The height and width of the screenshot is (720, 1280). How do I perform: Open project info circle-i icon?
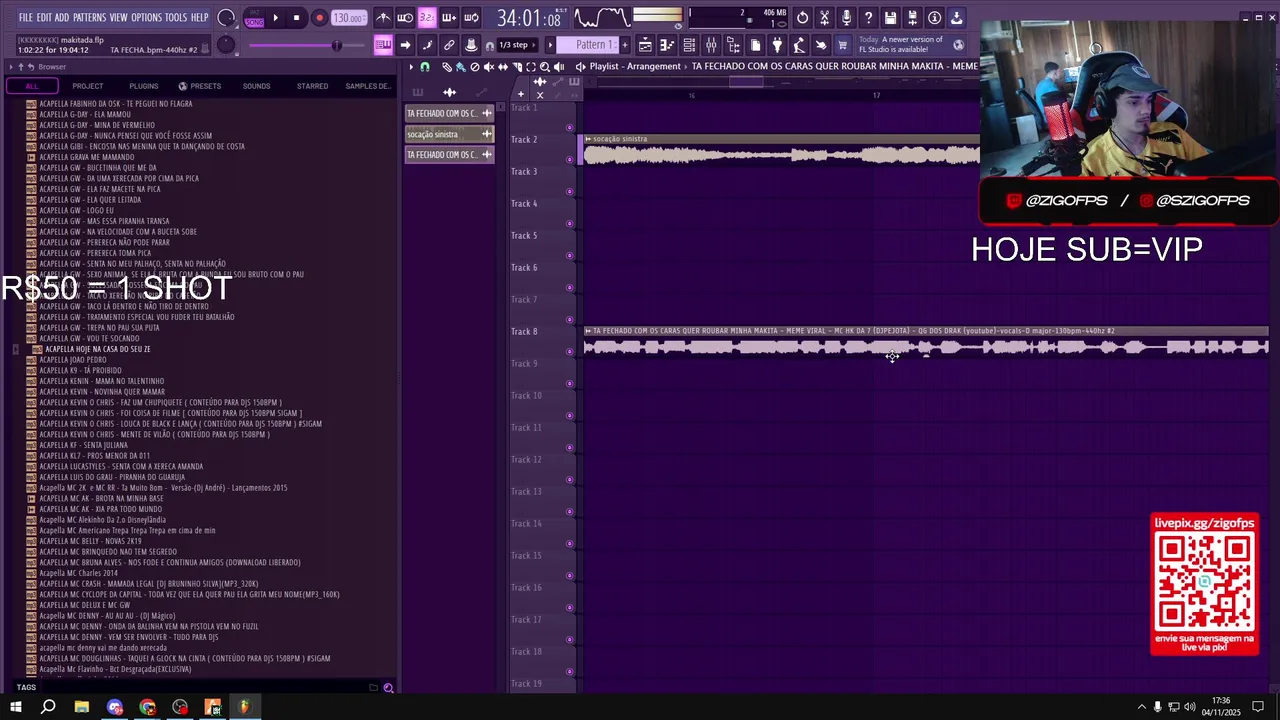pyautogui.click(x=935, y=18)
